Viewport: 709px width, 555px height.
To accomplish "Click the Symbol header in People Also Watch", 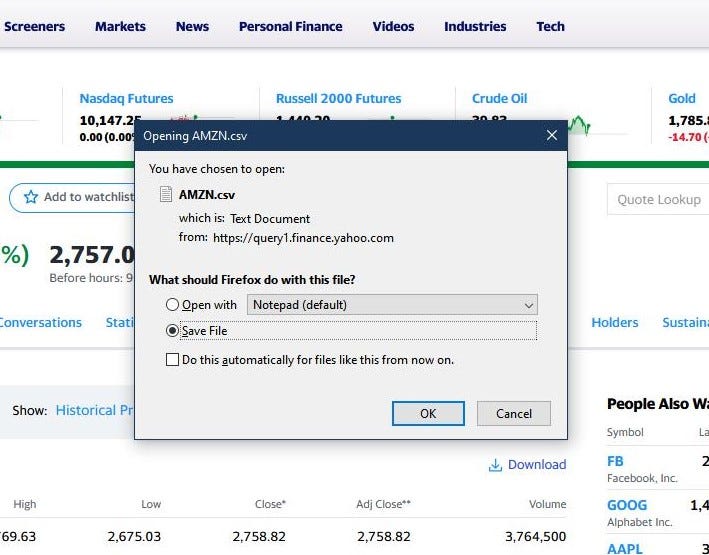I will [x=625, y=432].
